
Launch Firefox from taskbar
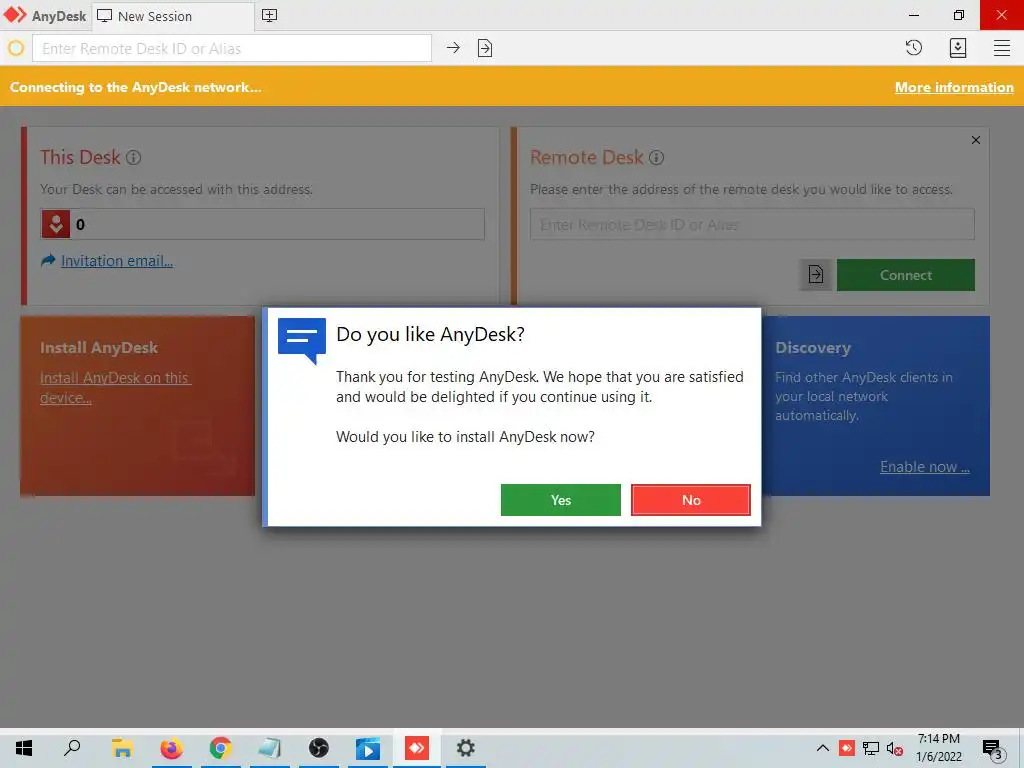(172, 748)
